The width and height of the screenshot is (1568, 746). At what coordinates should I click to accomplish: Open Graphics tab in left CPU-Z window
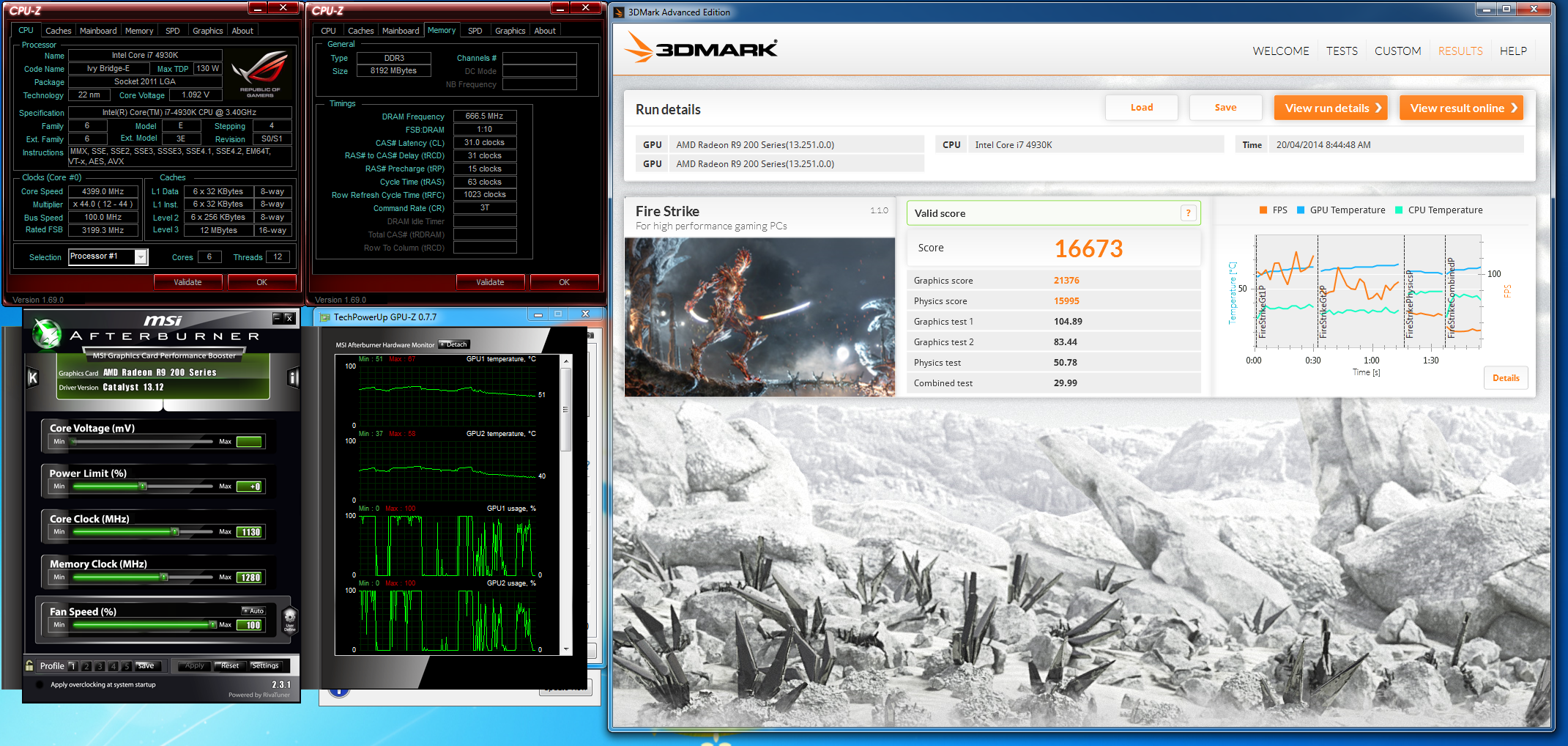click(x=207, y=31)
